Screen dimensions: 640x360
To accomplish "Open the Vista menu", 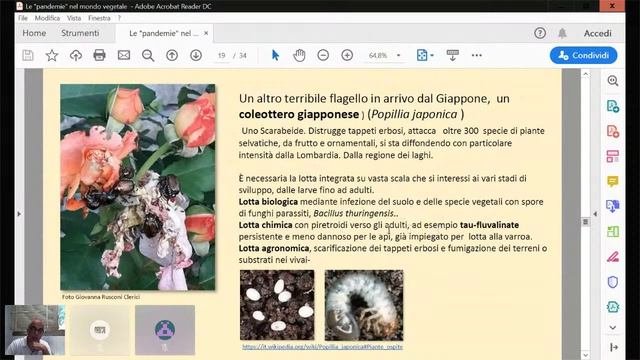I will click(74, 18).
